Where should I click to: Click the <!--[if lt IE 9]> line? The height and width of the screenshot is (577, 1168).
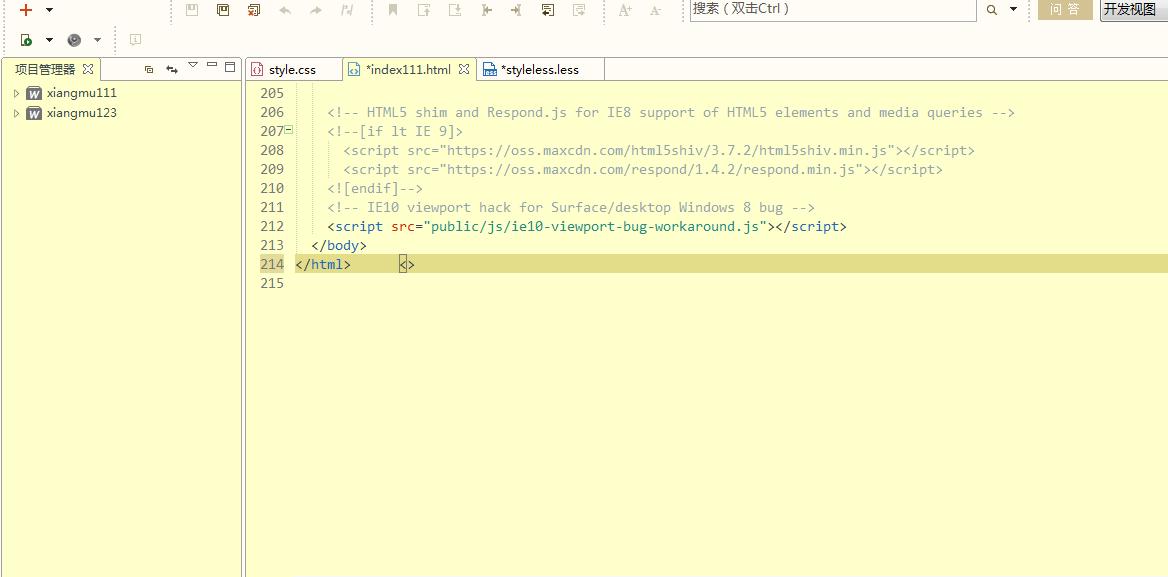[395, 132]
